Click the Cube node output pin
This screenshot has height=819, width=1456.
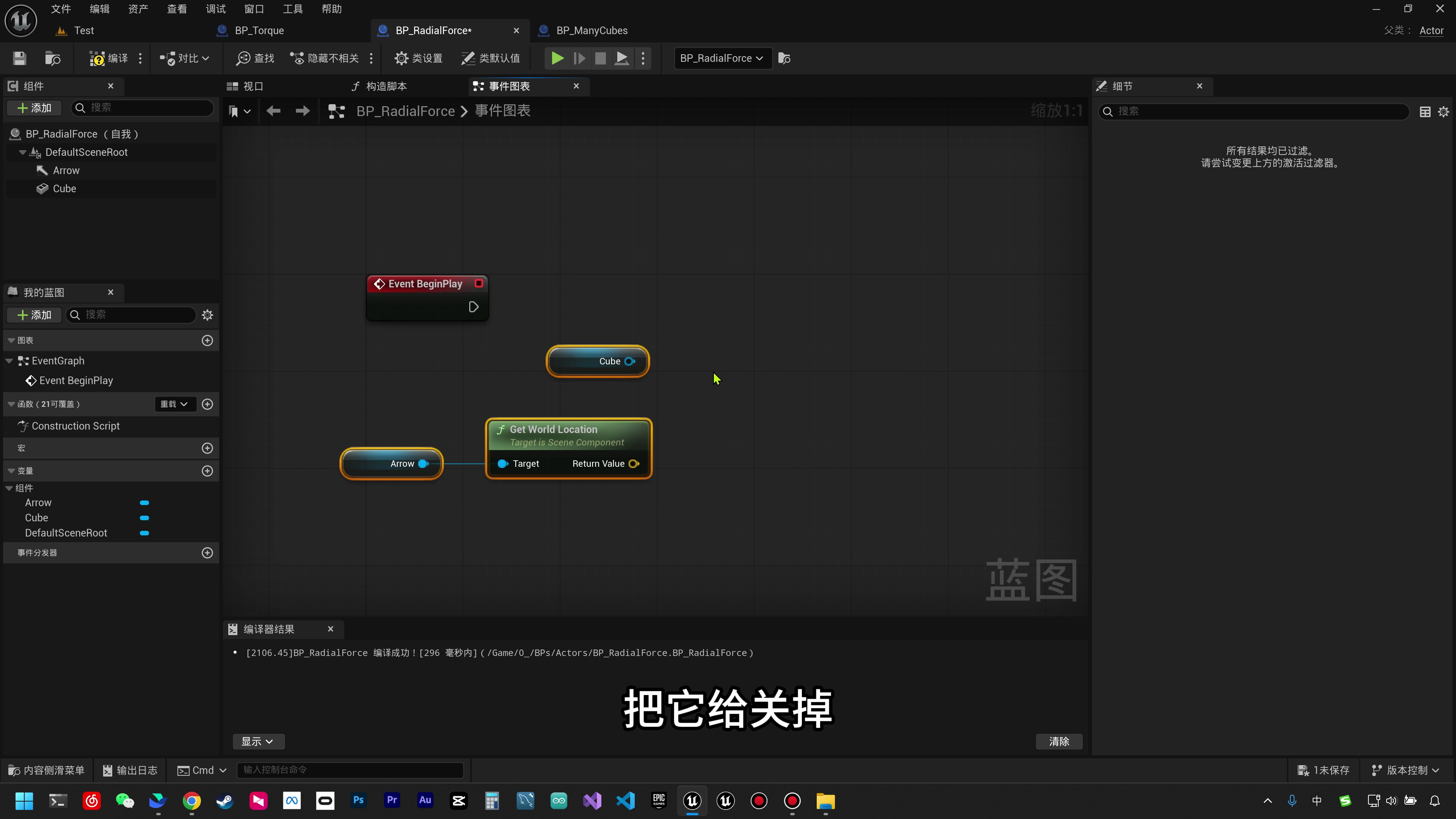[x=630, y=361]
